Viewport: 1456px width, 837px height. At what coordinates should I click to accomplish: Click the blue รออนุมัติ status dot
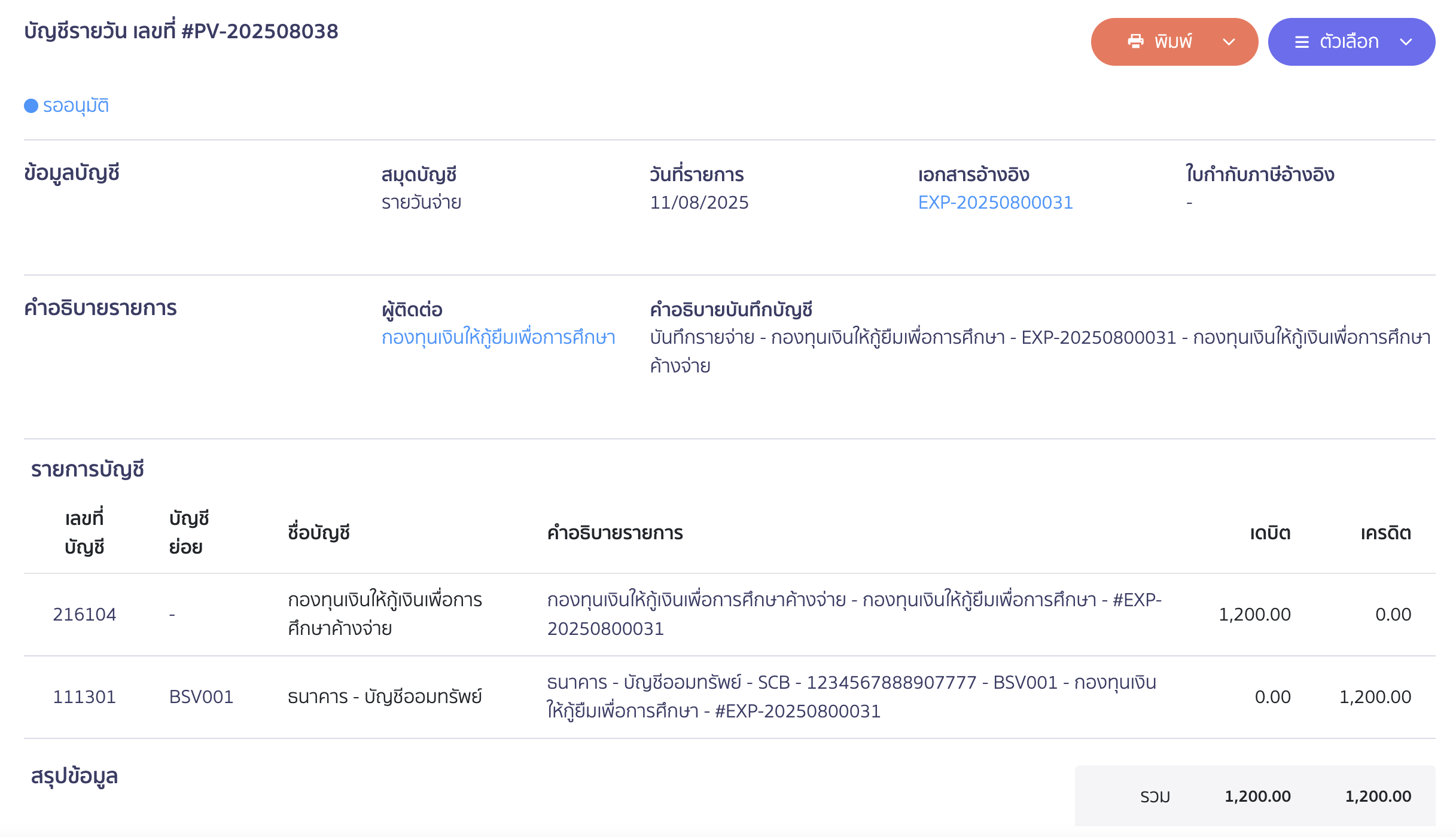click(x=31, y=106)
